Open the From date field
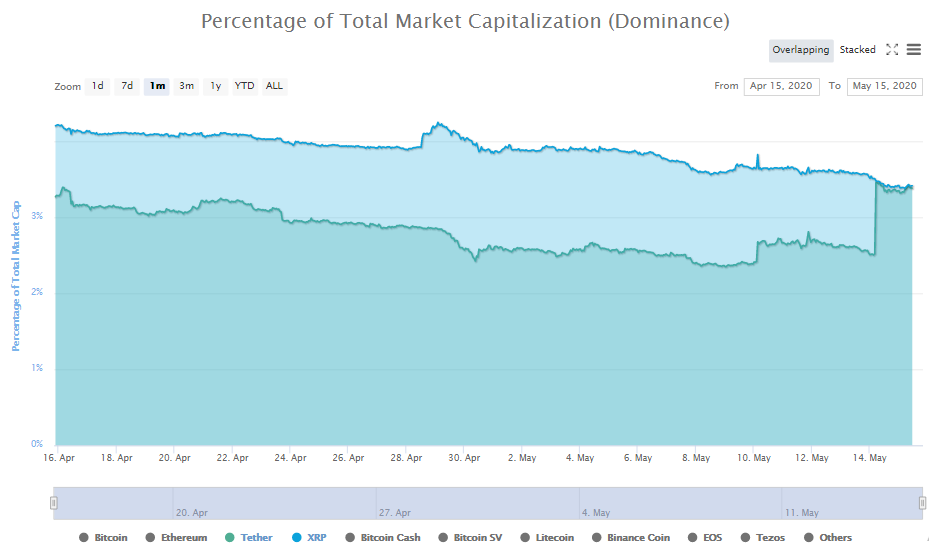The width and height of the screenshot is (929, 544). coord(782,86)
